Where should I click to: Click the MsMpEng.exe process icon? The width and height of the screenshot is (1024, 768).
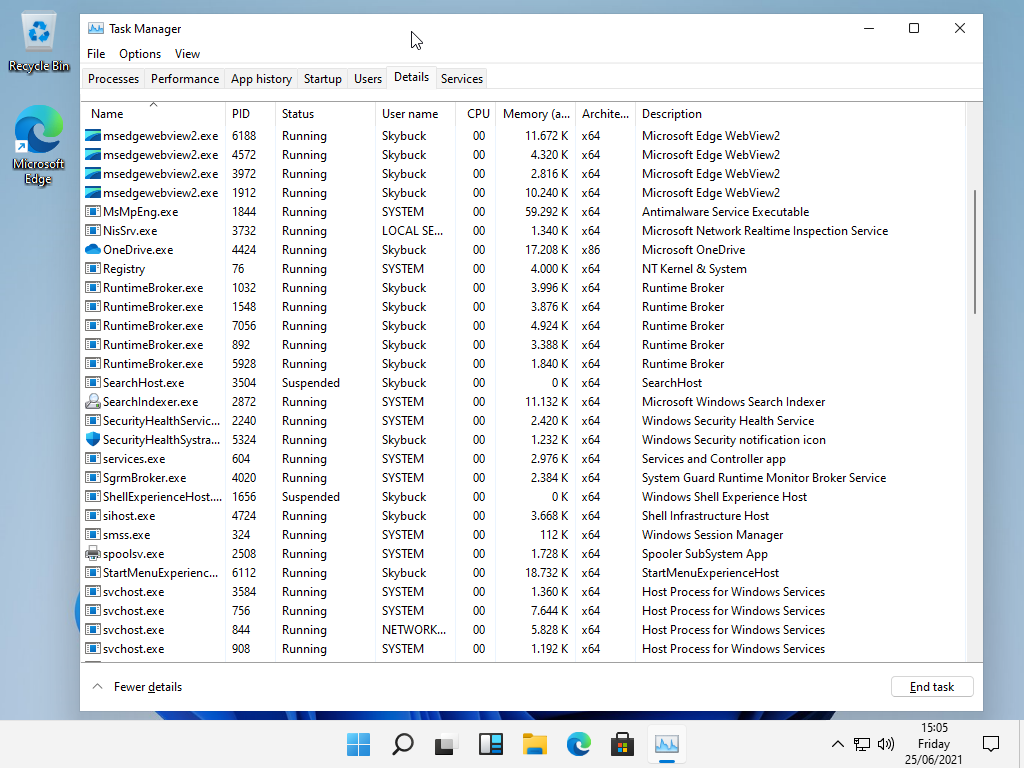pyautogui.click(x=93, y=212)
